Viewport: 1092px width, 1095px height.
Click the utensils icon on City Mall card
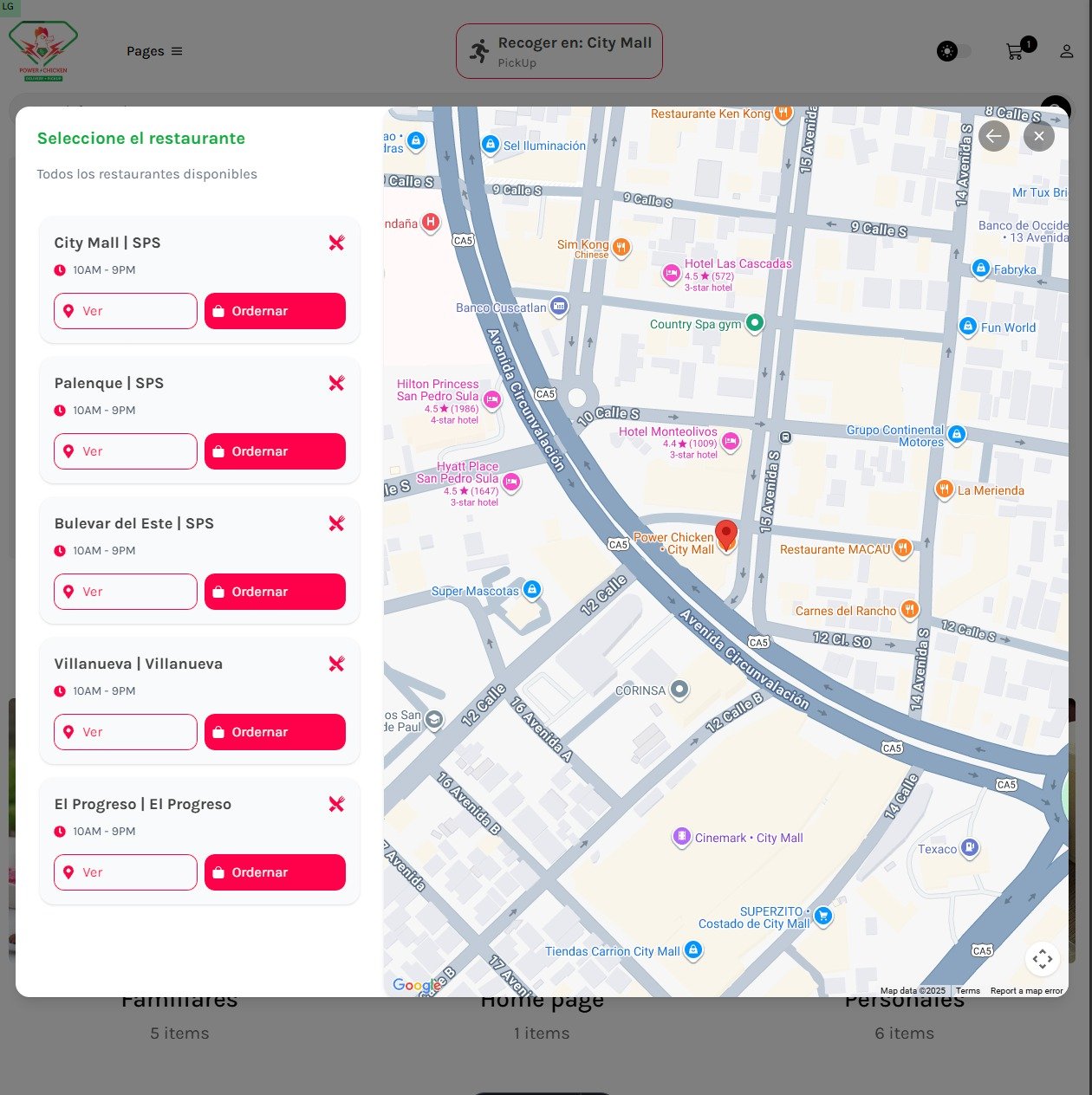(x=336, y=243)
